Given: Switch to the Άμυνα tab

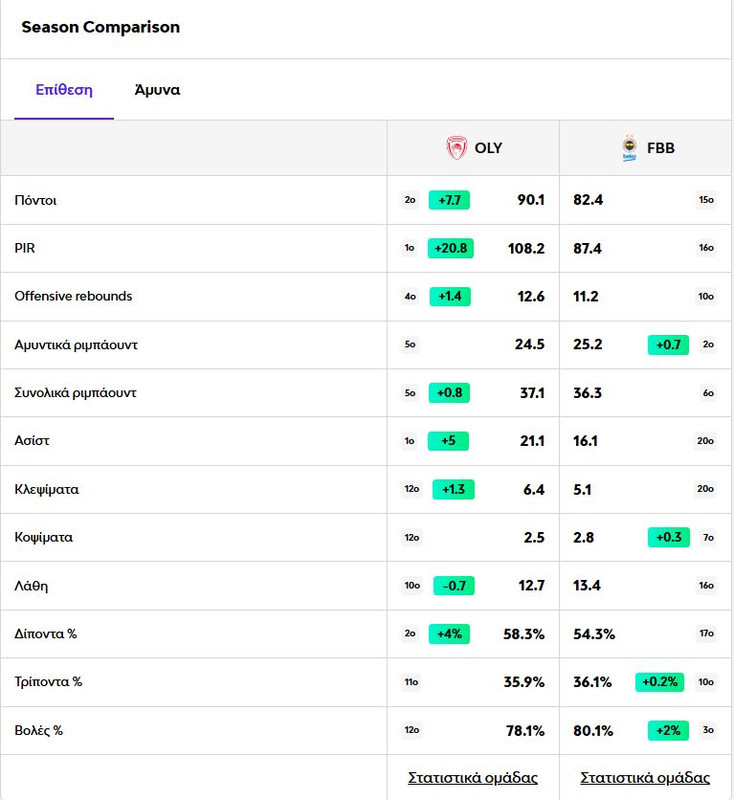Looking at the screenshot, I should tap(157, 90).
